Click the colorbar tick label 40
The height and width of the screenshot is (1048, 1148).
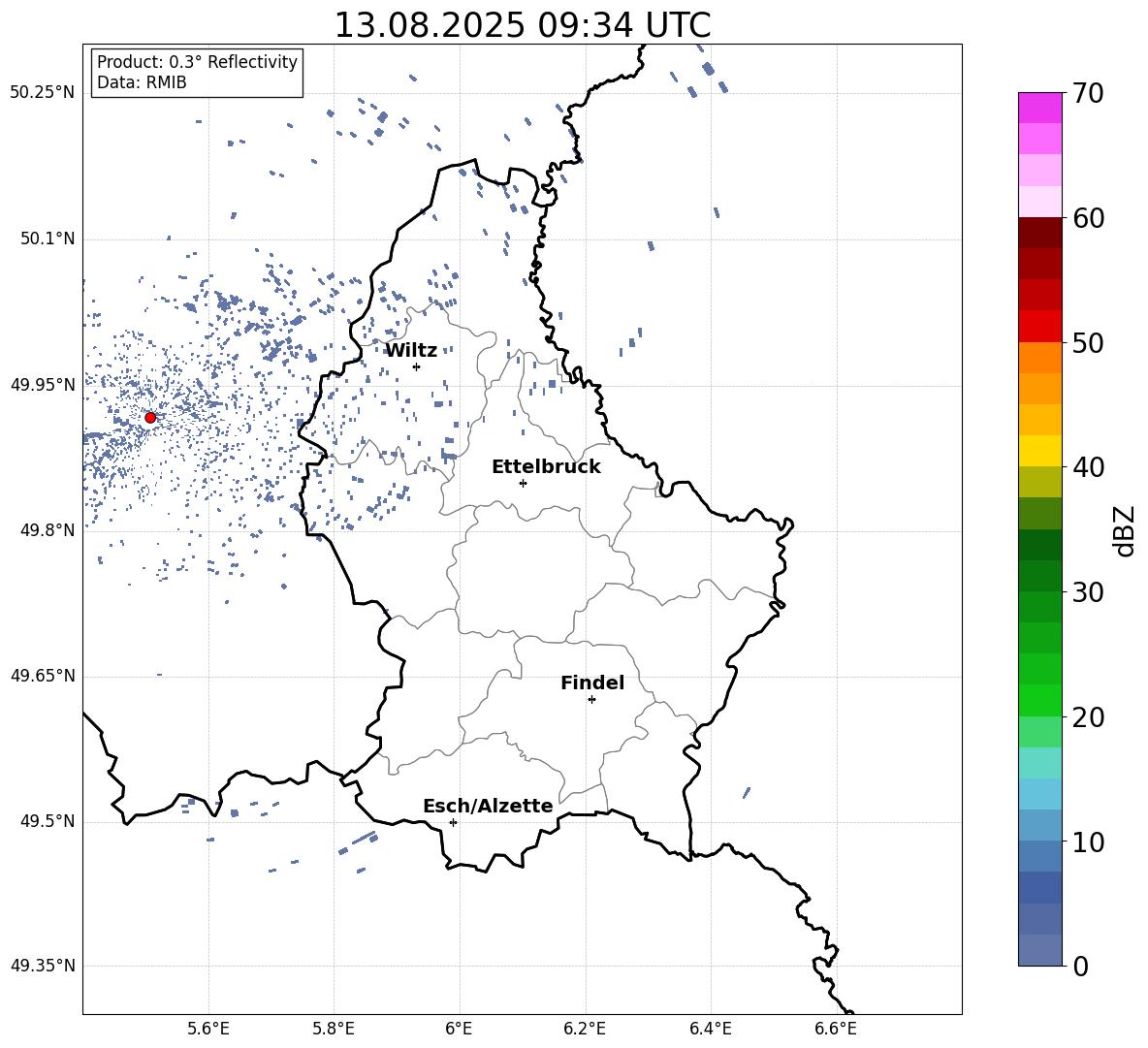[x=1089, y=467]
